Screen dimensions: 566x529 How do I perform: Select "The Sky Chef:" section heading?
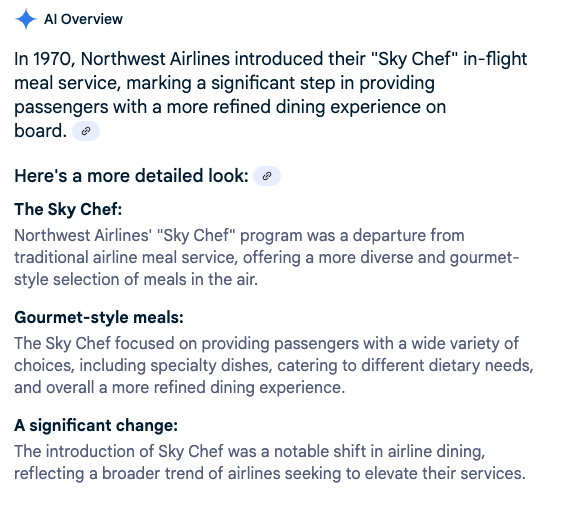[x=68, y=209]
